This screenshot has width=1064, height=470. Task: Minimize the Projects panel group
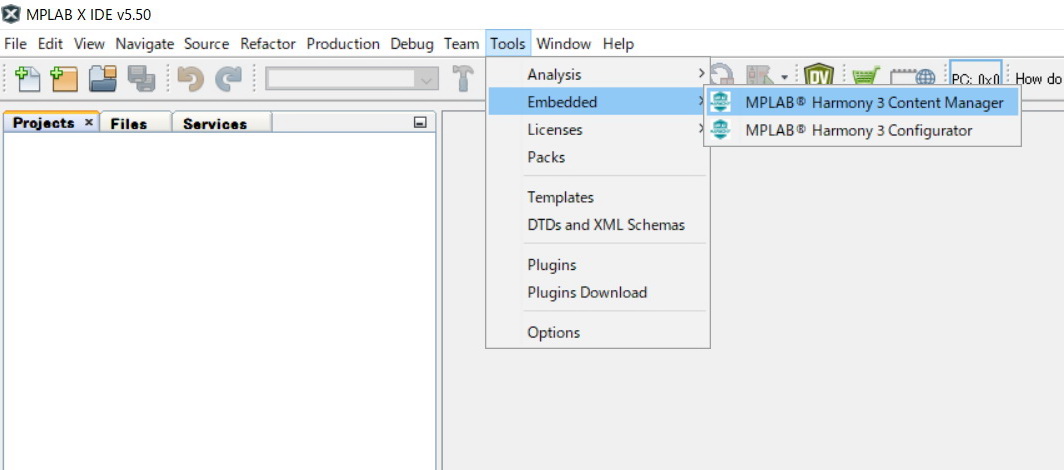pyautogui.click(x=420, y=122)
